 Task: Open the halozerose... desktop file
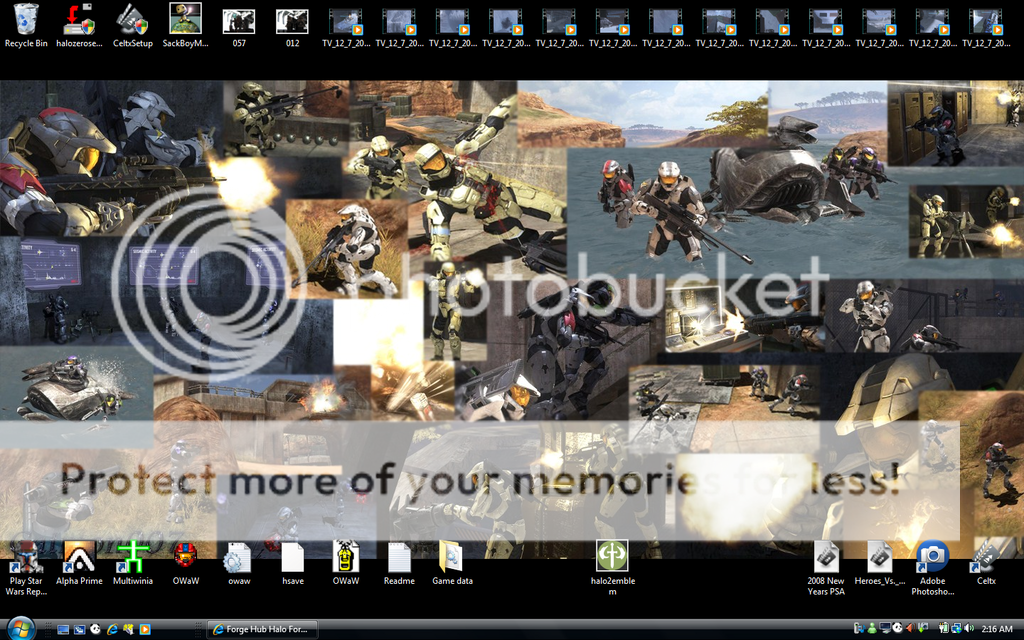[79, 20]
